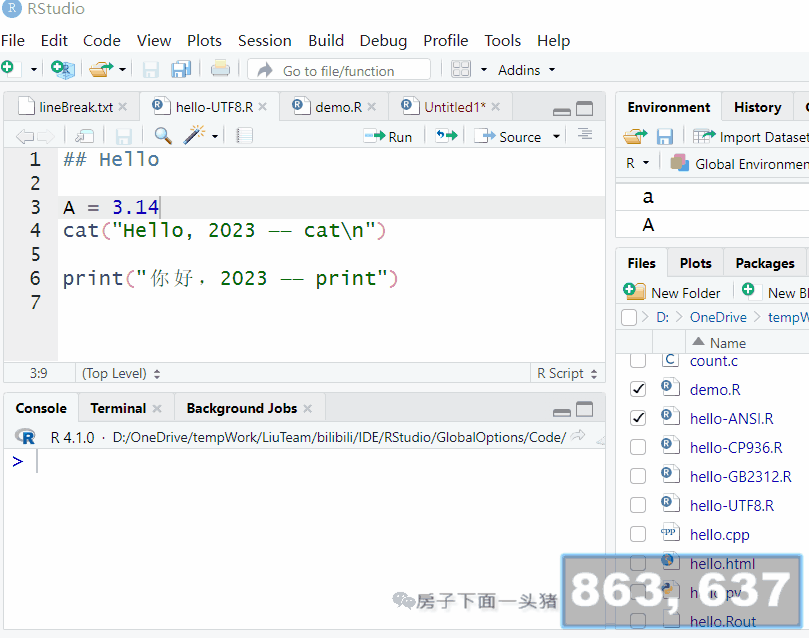
Task: Click the magic wand code tools icon
Action: tap(194, 136)
